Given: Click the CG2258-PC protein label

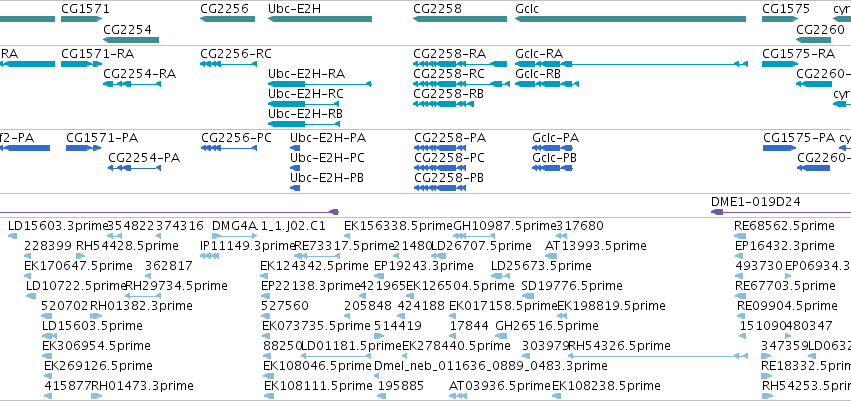Looking at the screenshot, I should (449, 158).
